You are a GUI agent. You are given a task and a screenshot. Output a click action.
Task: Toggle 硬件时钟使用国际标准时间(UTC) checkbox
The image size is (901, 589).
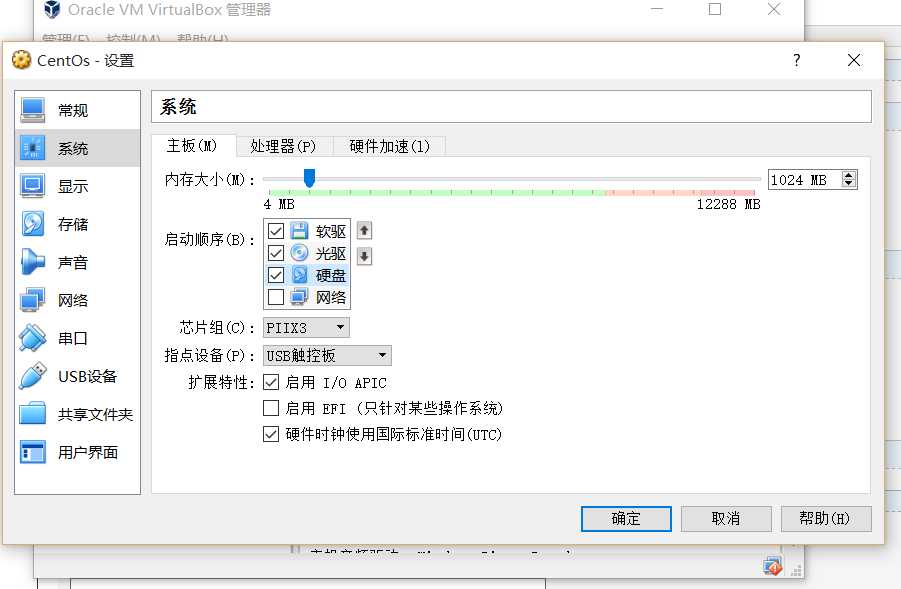(271, 434)
